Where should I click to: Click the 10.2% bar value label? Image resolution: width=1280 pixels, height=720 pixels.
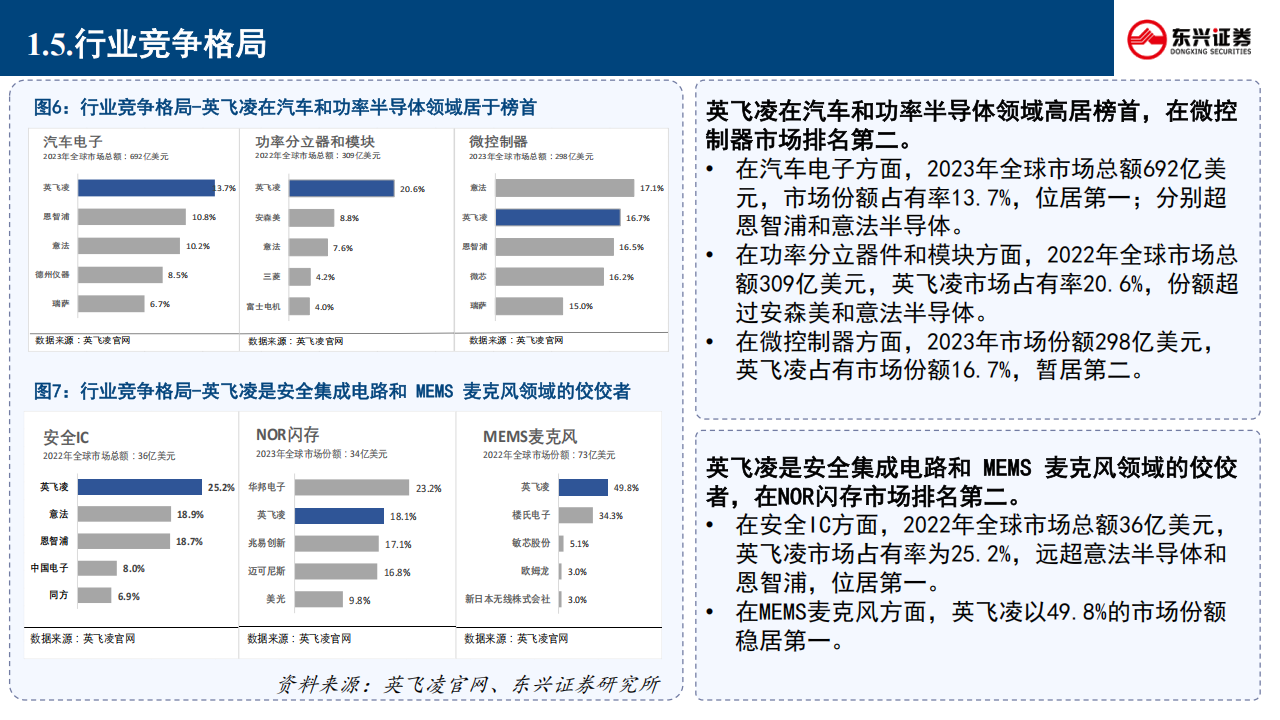[198, 246]
